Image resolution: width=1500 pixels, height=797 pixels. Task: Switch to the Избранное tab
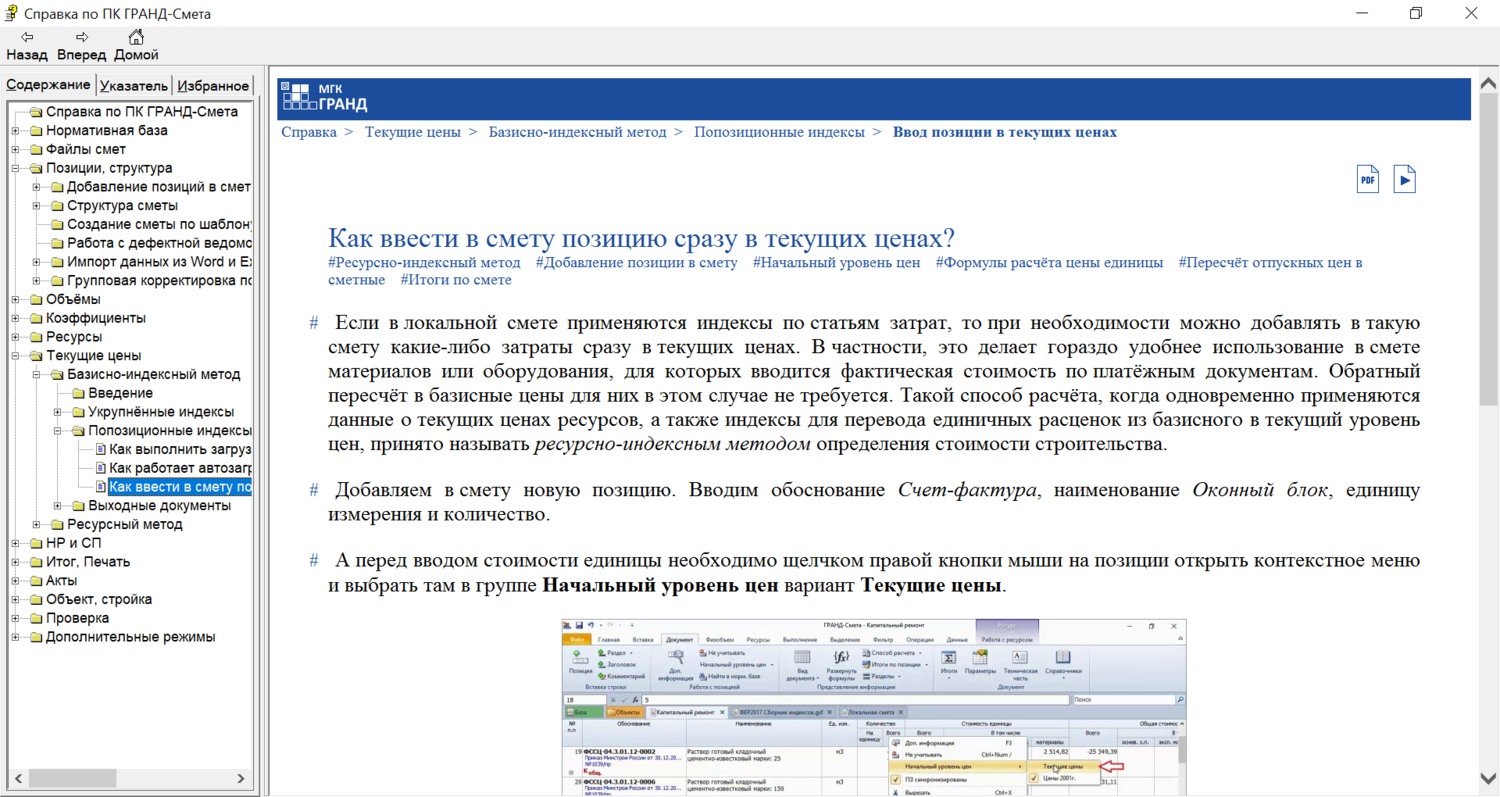[x=212, y=86]
